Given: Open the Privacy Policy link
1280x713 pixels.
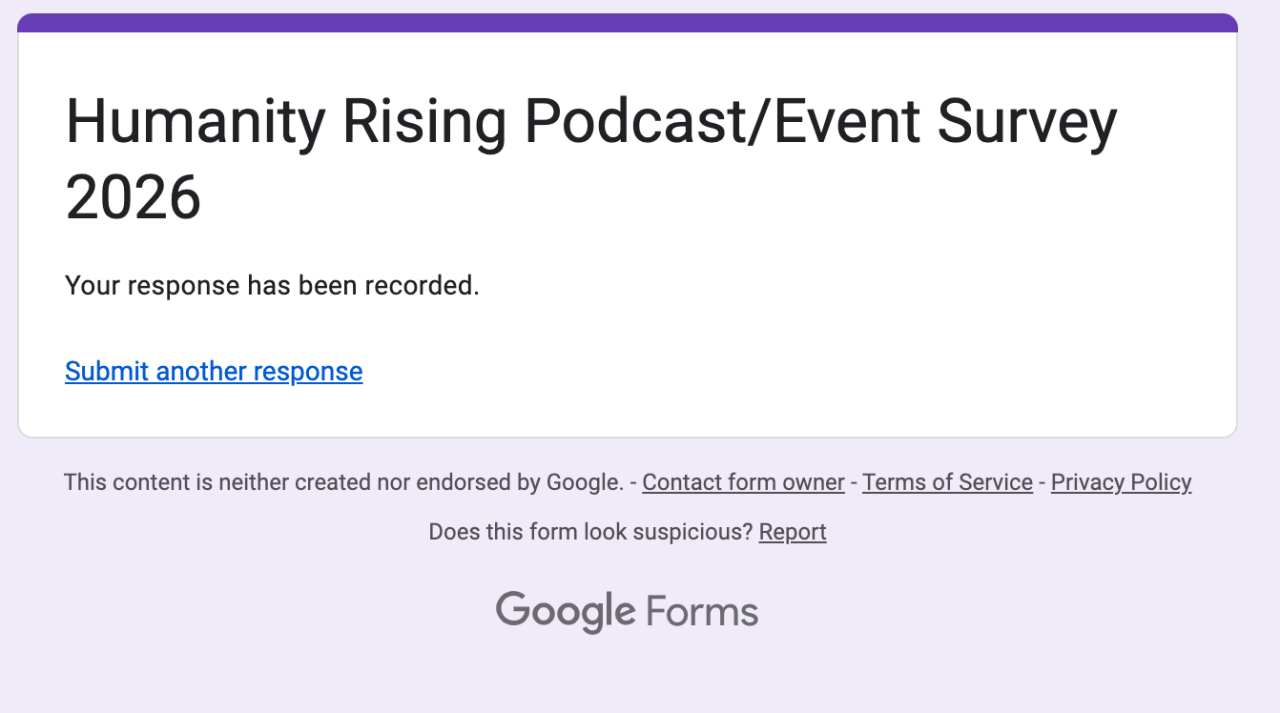Looking at the screenshot, I should click(x=1120, y=482).
